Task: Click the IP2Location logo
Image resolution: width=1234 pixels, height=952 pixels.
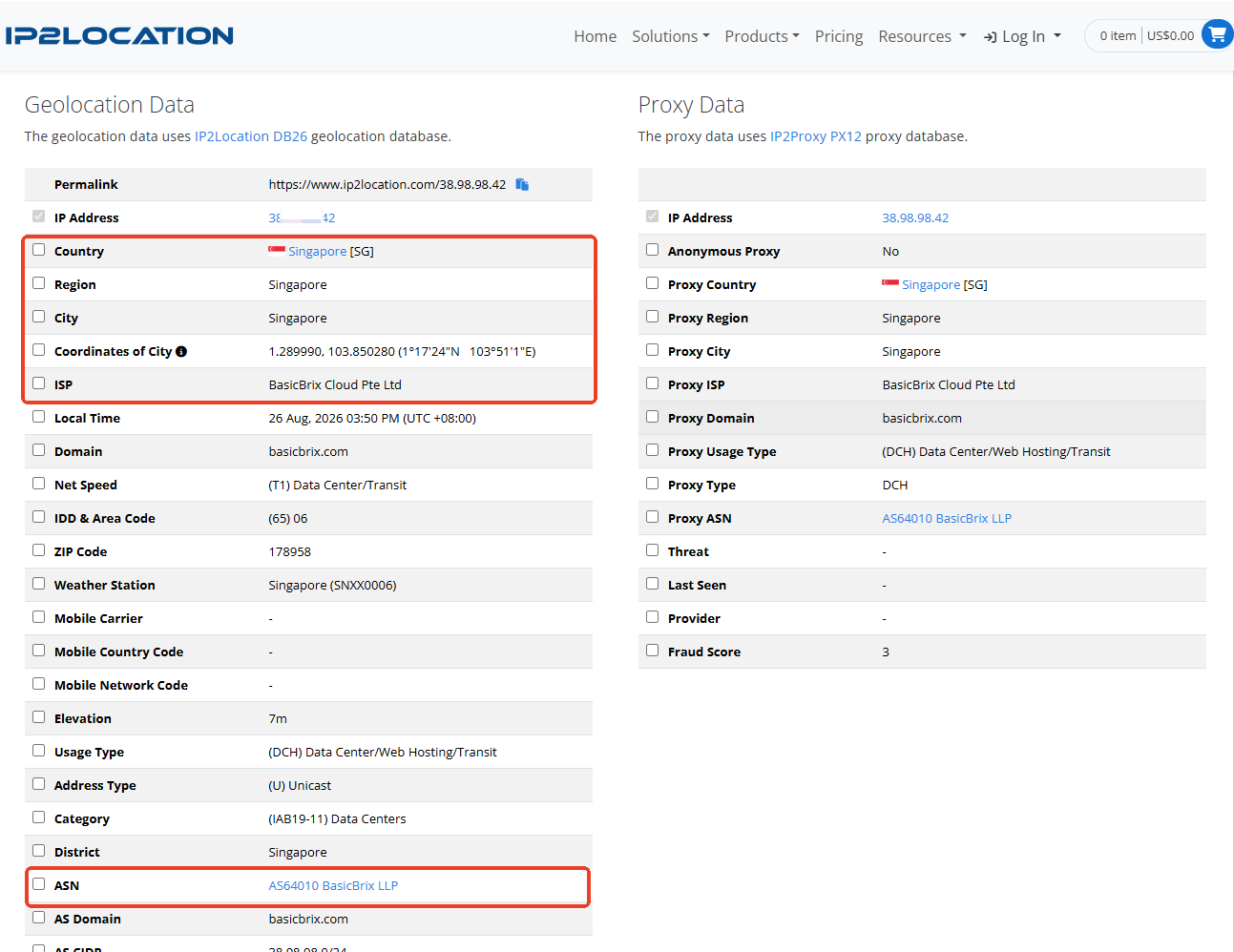Action: coord(119,36)
